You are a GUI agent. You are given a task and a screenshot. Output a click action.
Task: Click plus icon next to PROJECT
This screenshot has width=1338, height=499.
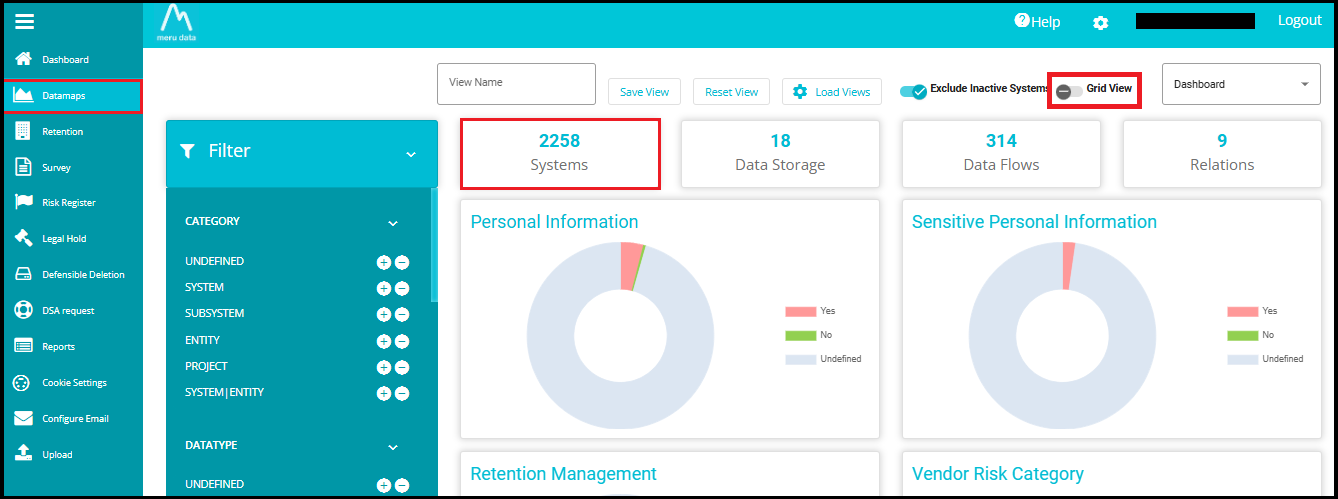383,367
